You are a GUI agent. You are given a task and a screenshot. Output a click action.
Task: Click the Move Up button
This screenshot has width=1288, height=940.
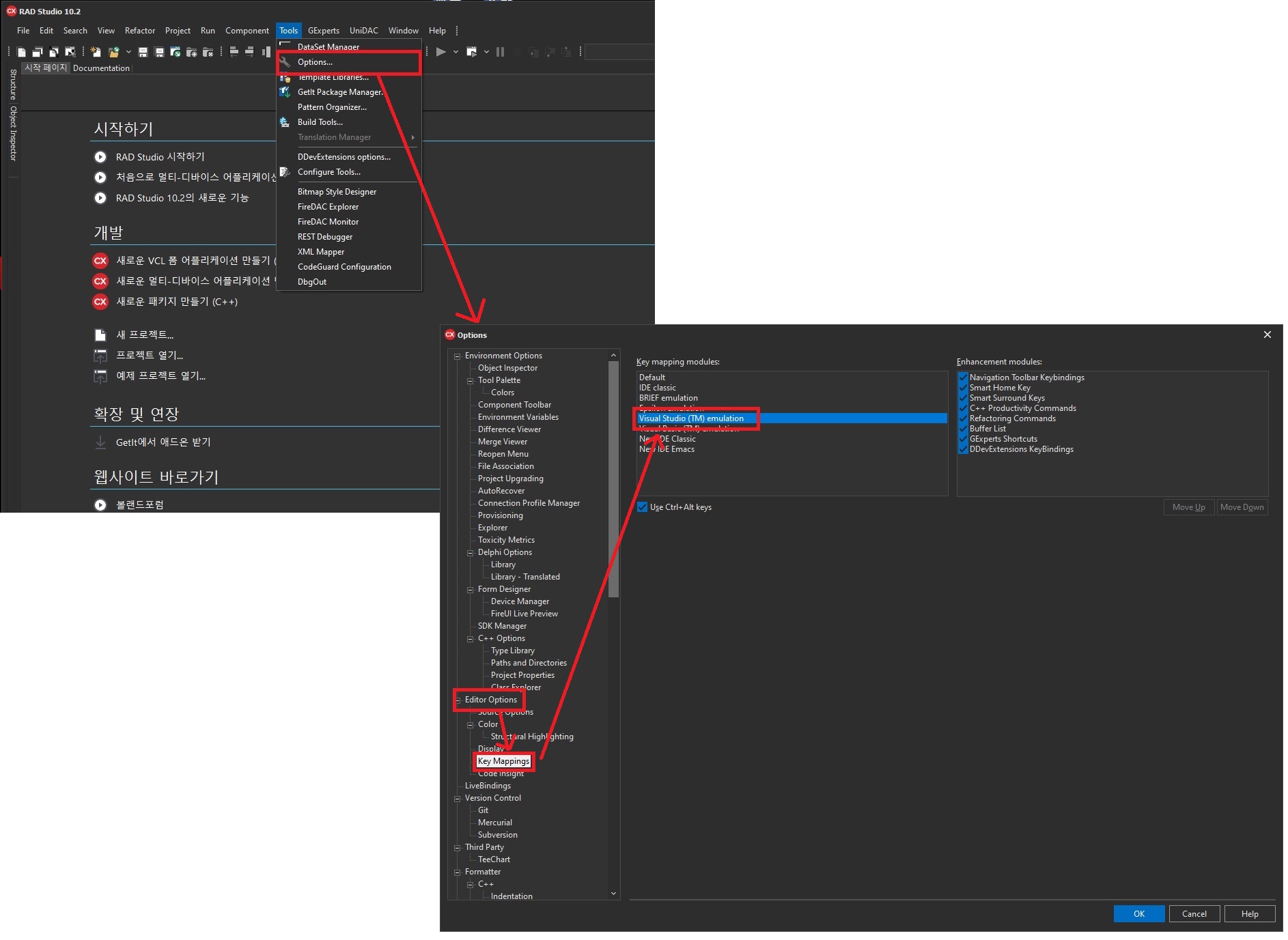point(1189,507)
